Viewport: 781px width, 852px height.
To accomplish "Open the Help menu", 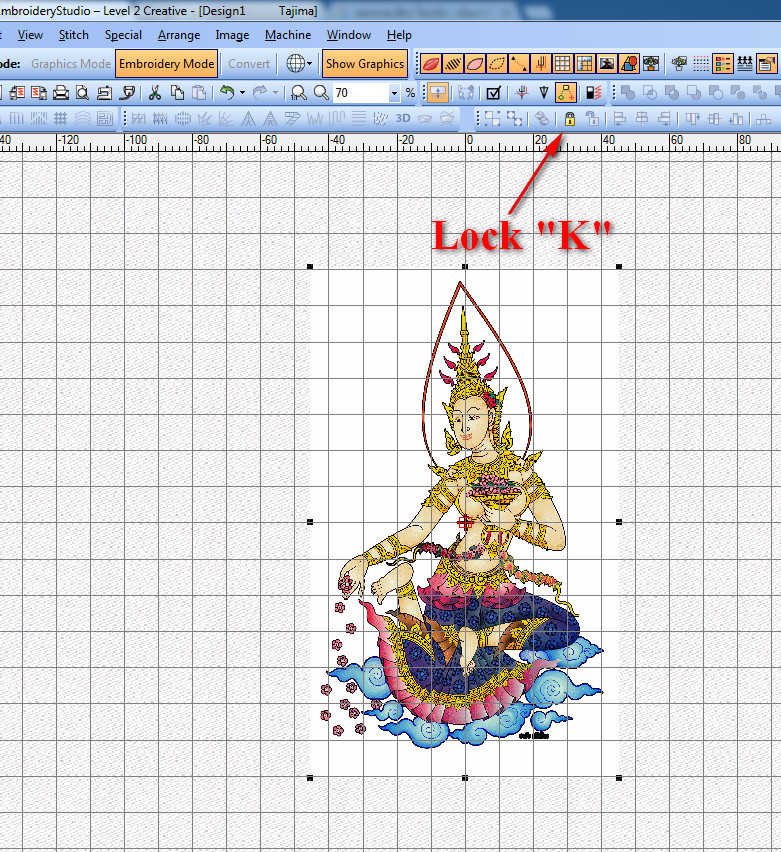I will point(399,35).
